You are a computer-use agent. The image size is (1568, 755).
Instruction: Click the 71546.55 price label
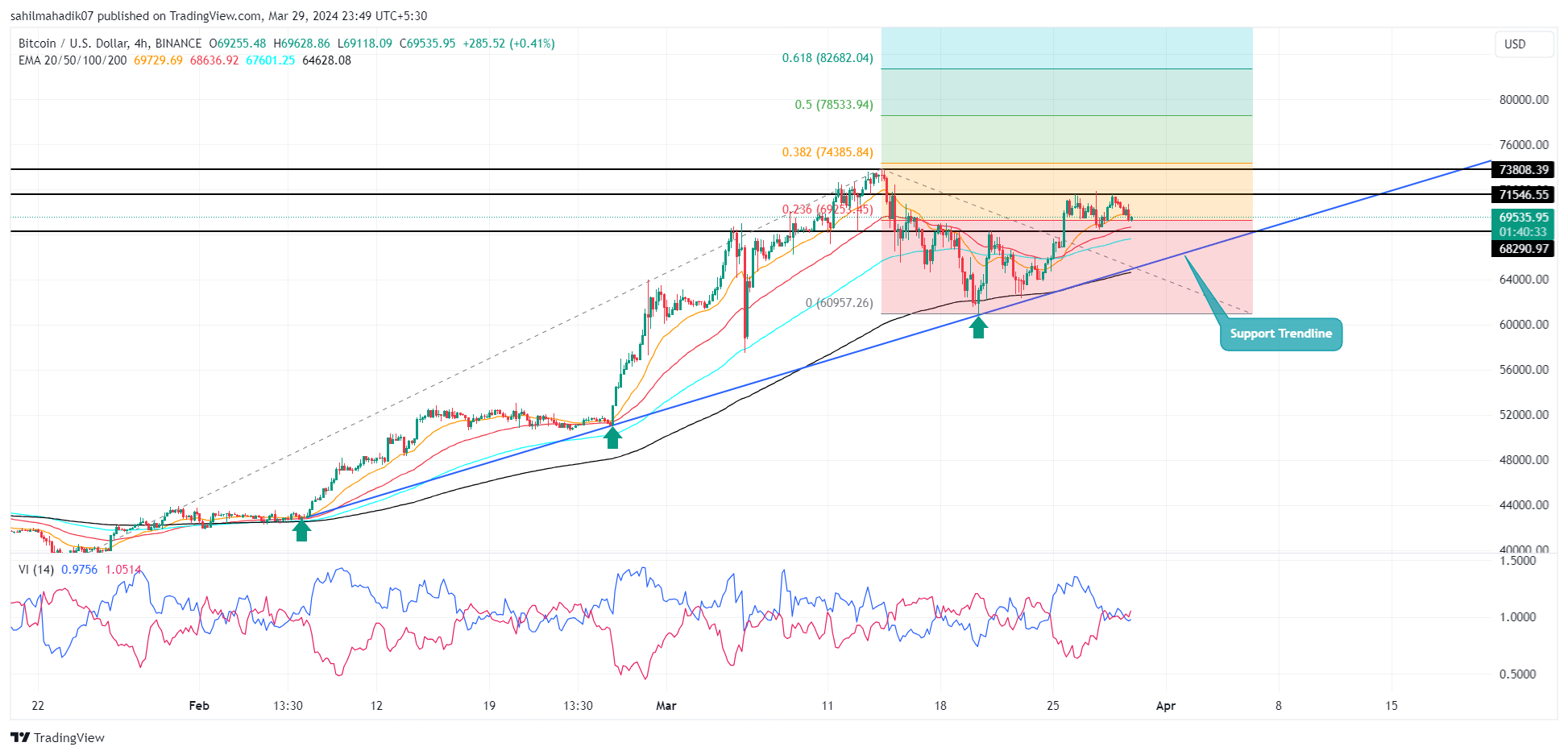[x=1523, y=194]
